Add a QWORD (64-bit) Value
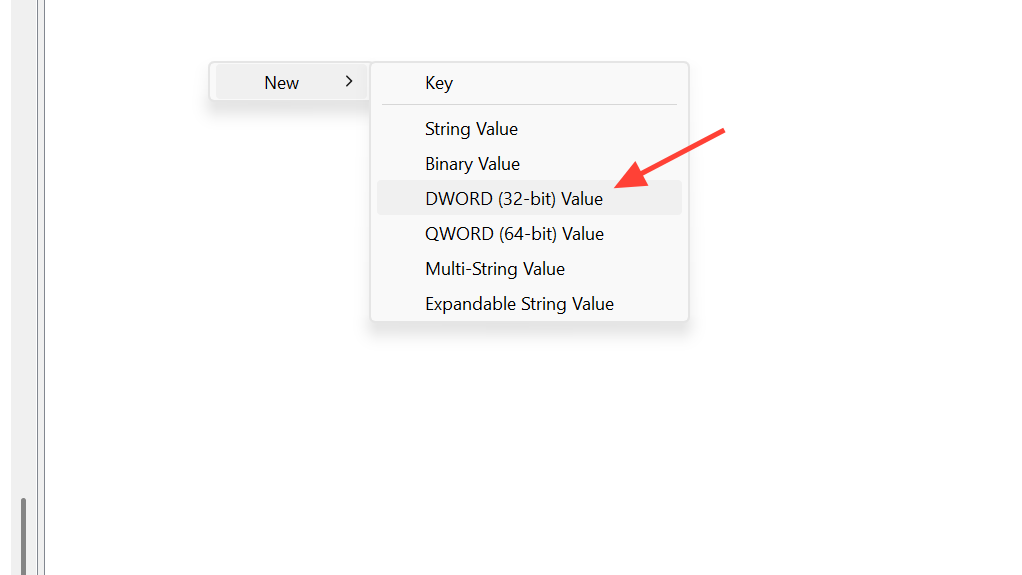This screenshot has width=1022, height=575. (x=514, y=234)
